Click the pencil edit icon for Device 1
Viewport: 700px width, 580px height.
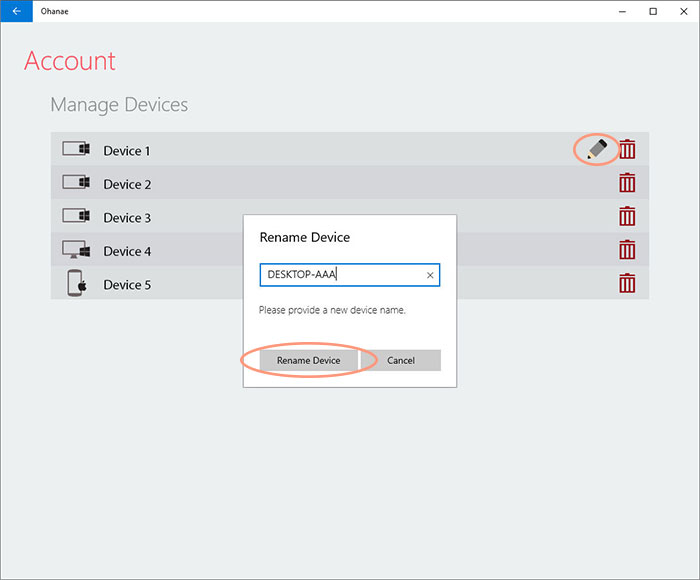pyautogui.click(x=597, y=149)
